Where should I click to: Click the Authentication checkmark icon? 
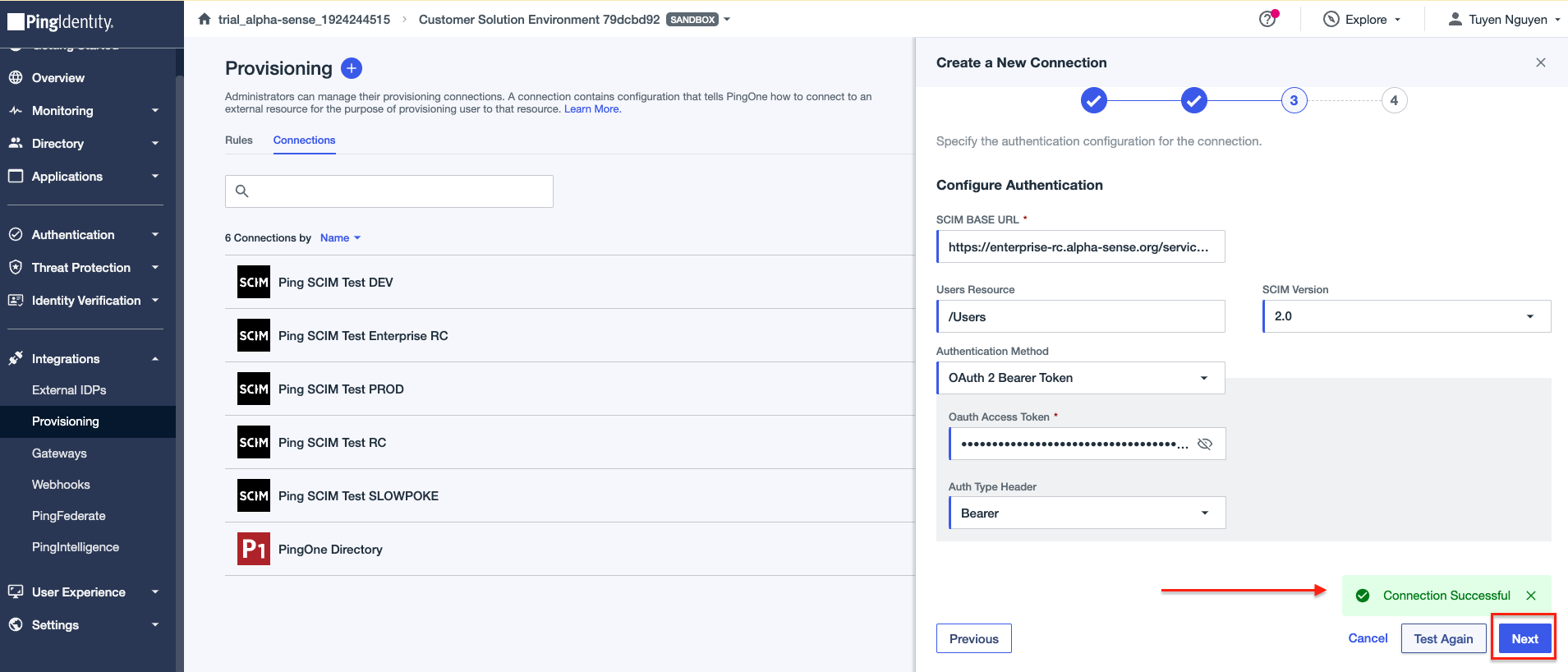[x=16, y=234]
